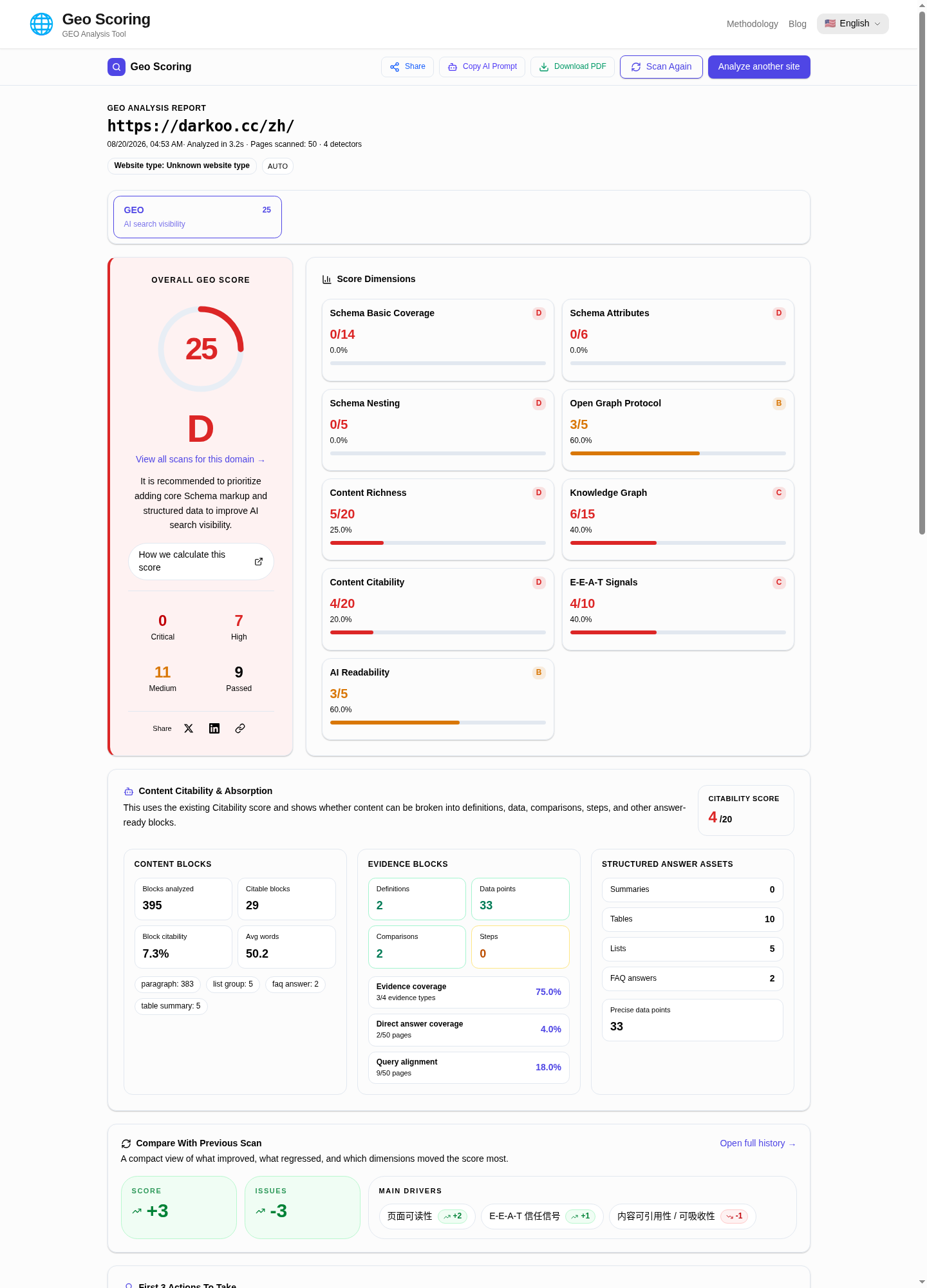927x1288 pixels.
Task: Click Copy AI Prompt button
Action: click(x=482, y=67)
